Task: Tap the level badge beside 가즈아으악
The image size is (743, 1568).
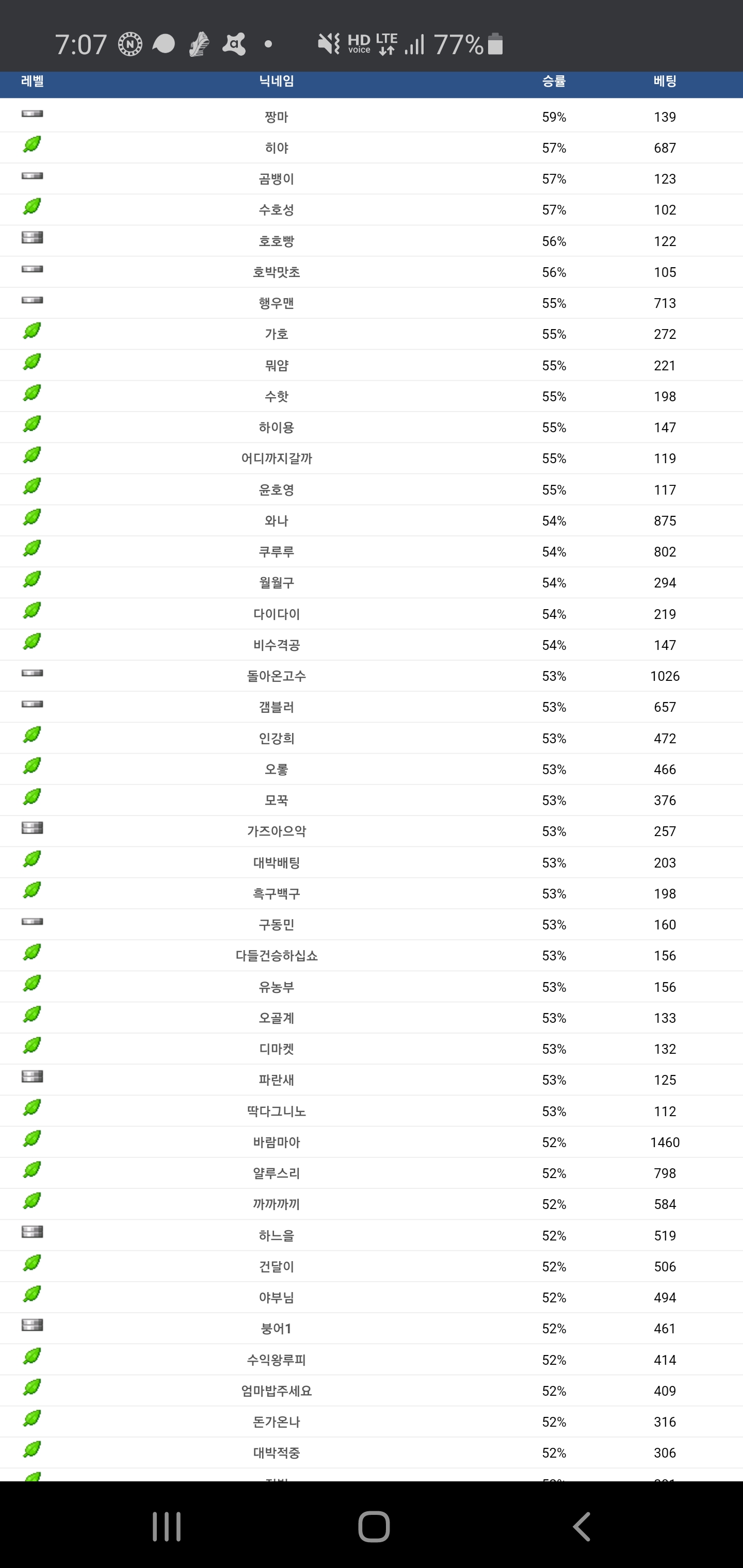Action: [33, 828]
